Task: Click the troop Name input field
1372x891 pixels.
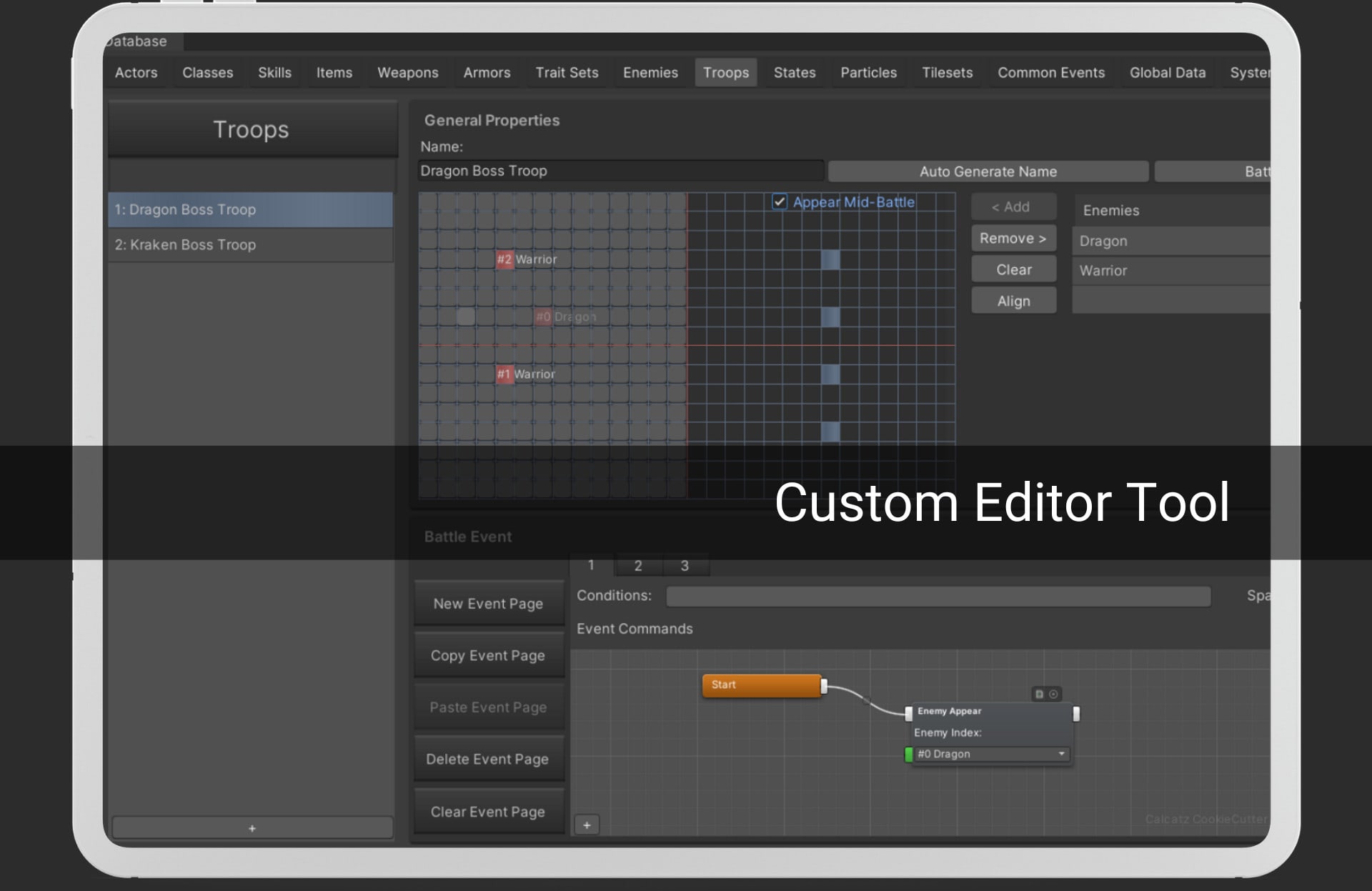Action: pos(620,171)
